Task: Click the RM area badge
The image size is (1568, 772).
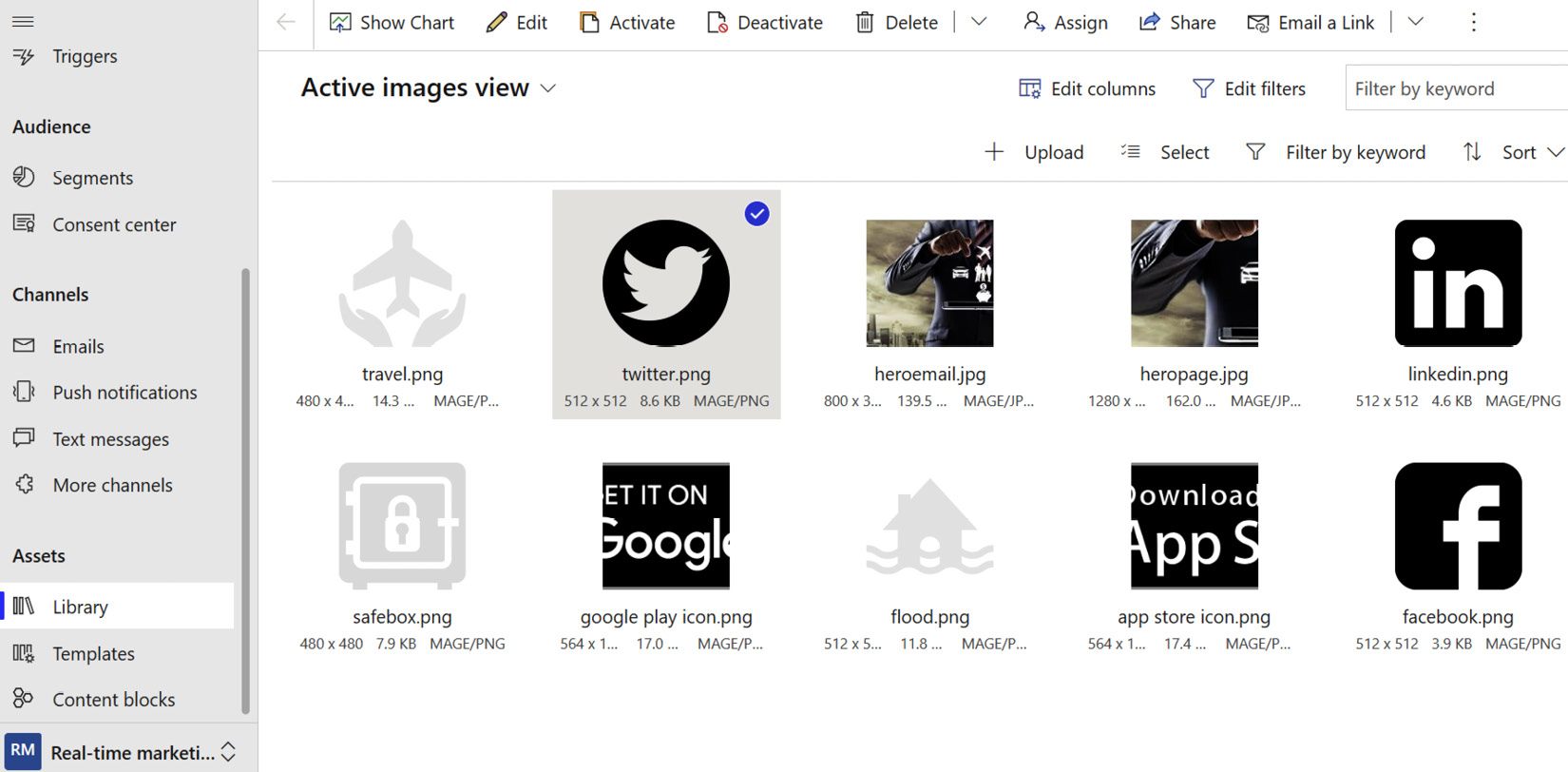Action: click(x=23, y=750)
